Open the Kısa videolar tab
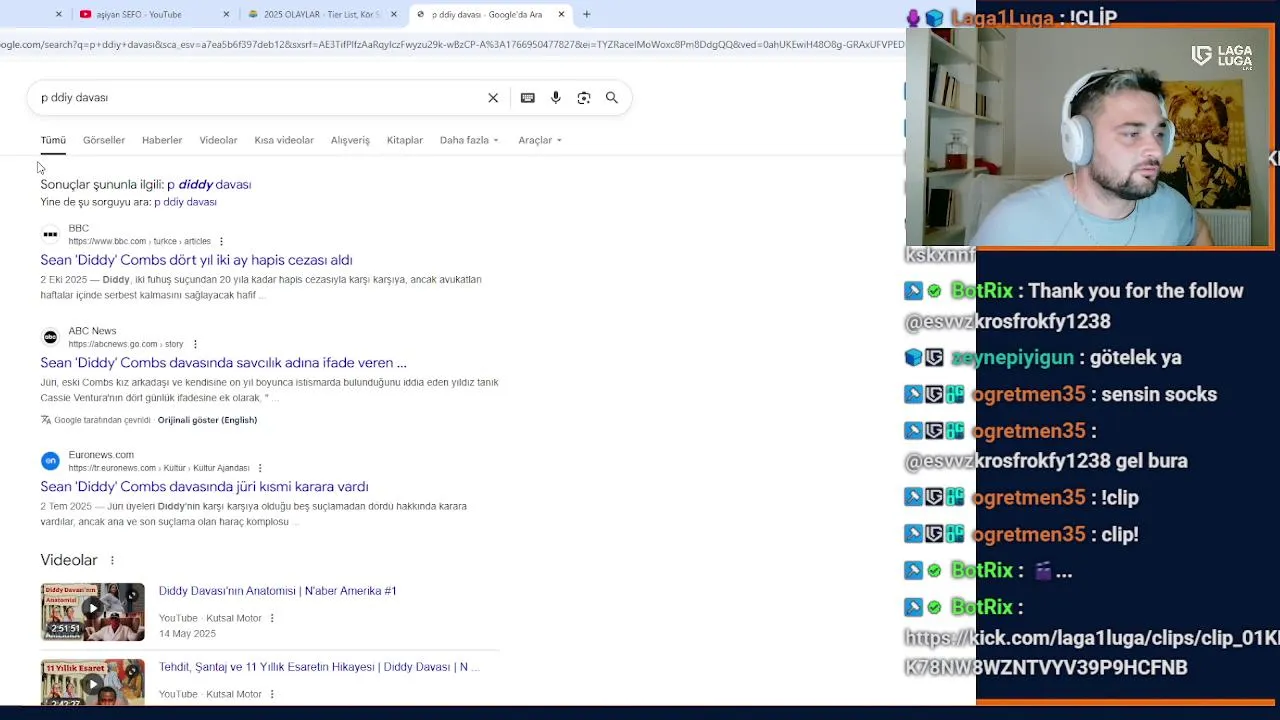 pos(284,140)
